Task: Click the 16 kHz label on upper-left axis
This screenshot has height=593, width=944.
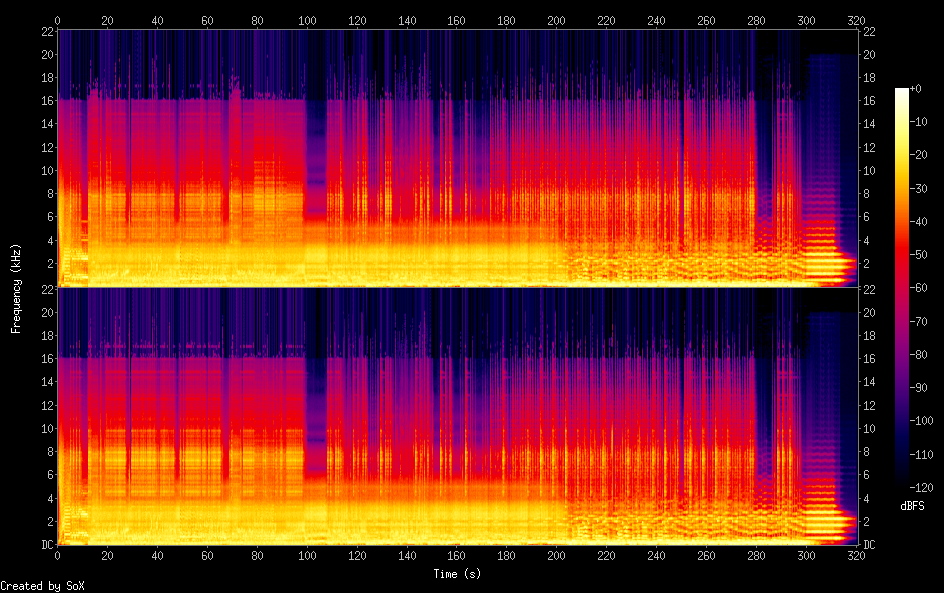Action: (x=45, y=100)
